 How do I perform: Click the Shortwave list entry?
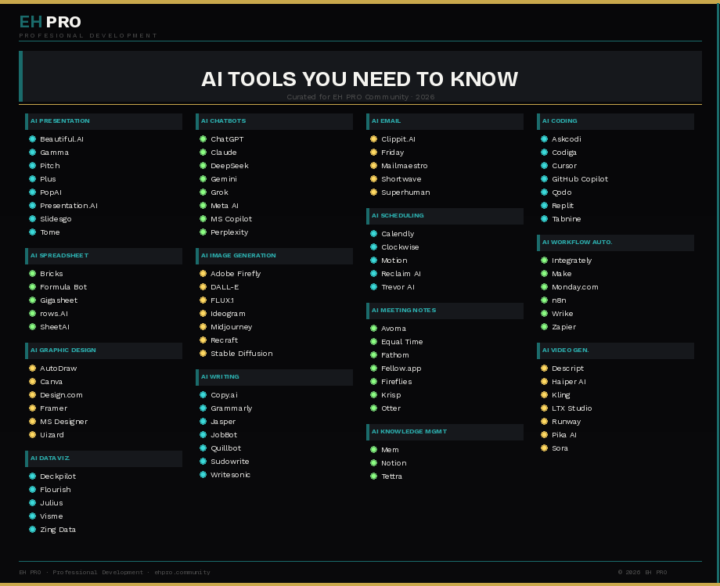[x=396, y=179]
